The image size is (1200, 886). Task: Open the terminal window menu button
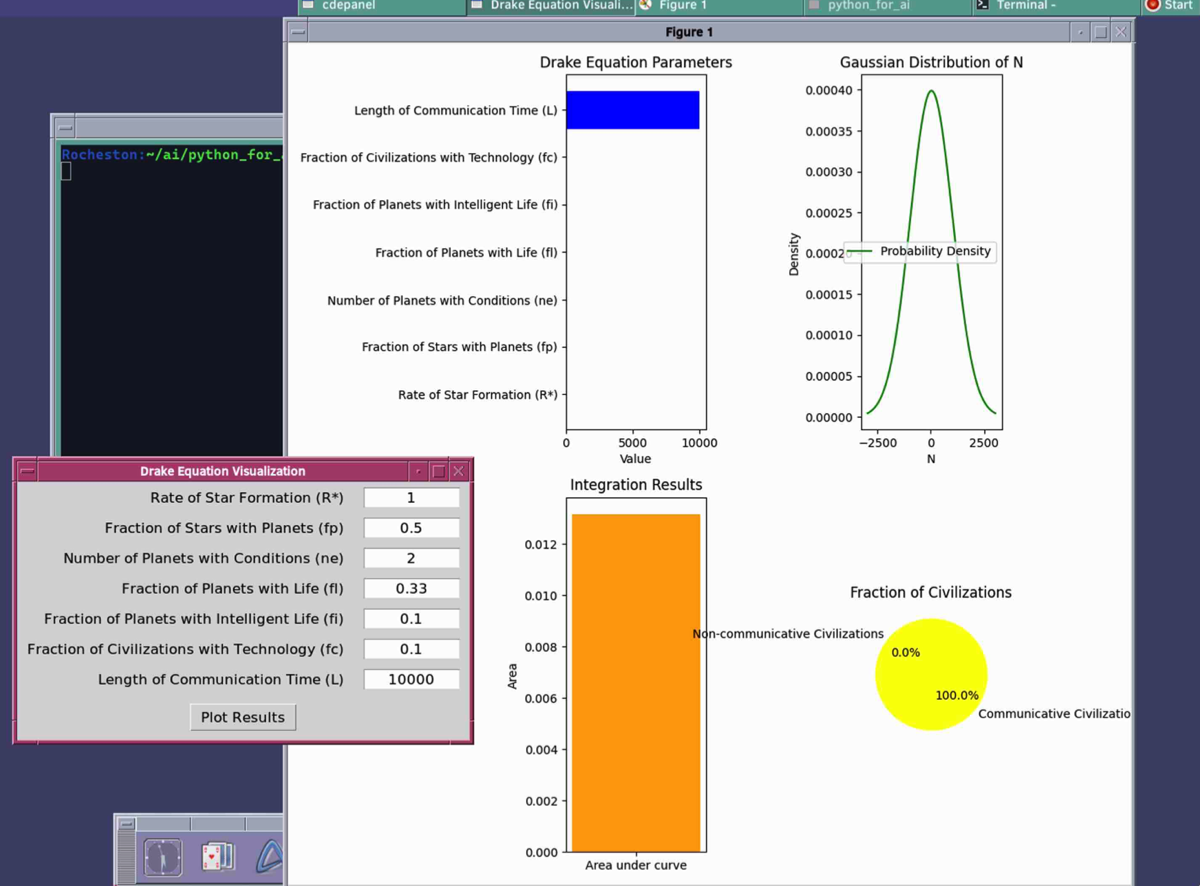click(65, 128)
